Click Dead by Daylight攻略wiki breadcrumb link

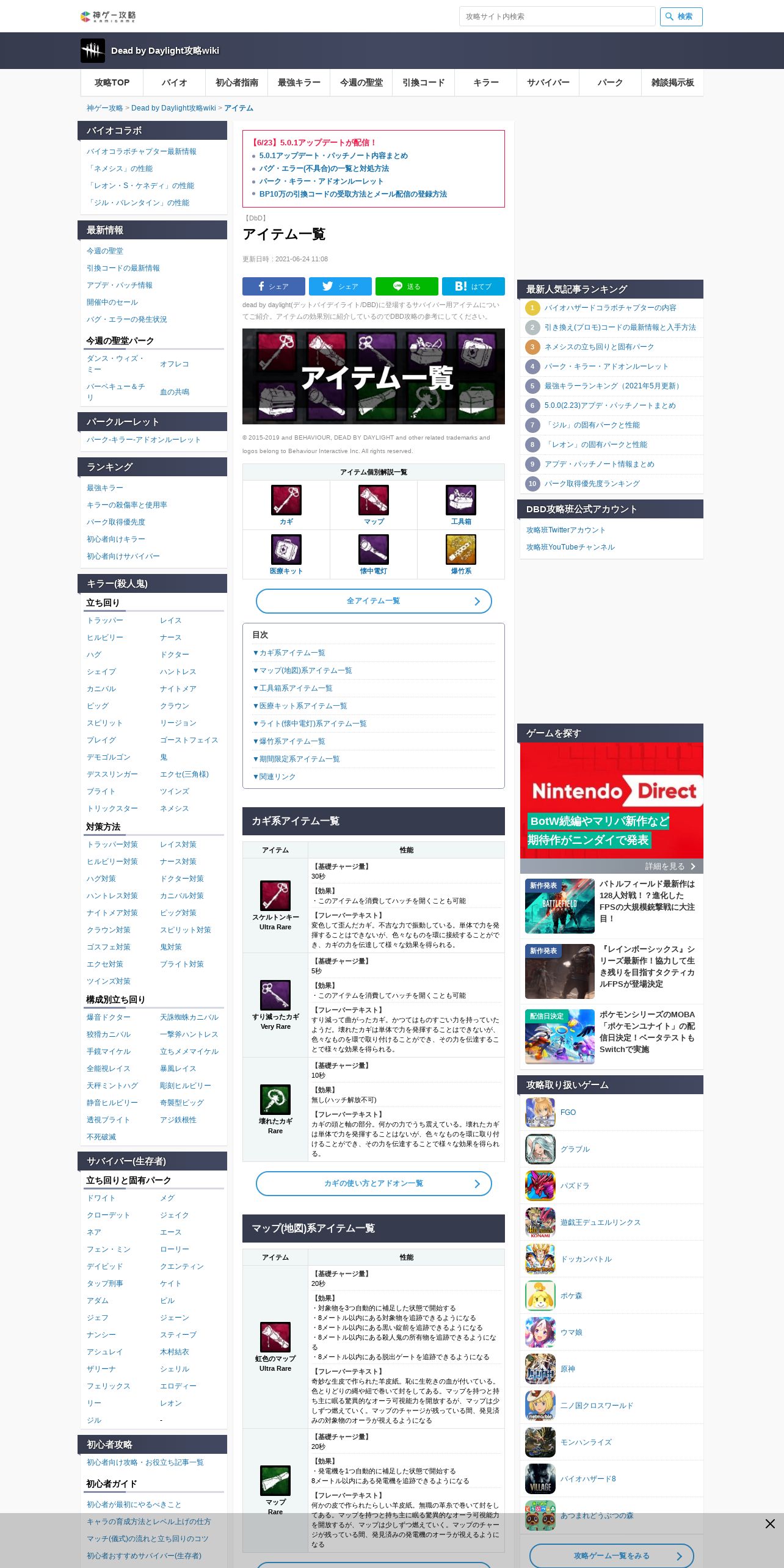click(173, 108)
